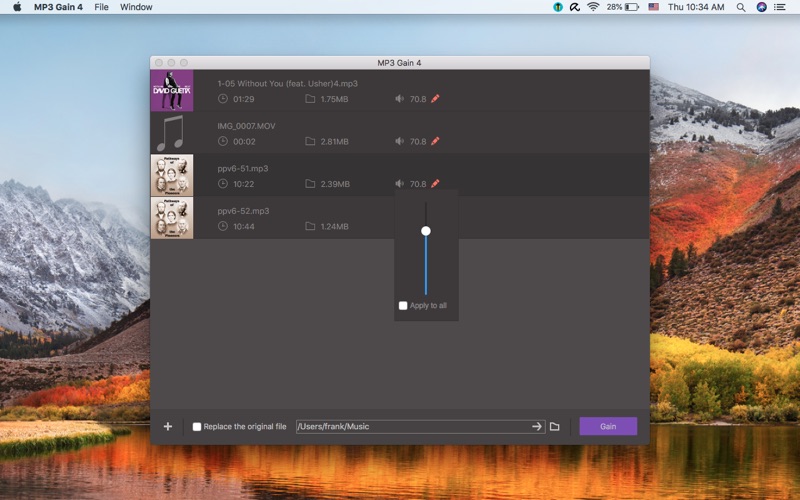The height and width of the screenshot is (500, 800).
Task: Click the 70.8 volume value on IMG_0007.MOV row
Action: click(x=418, y=141)
